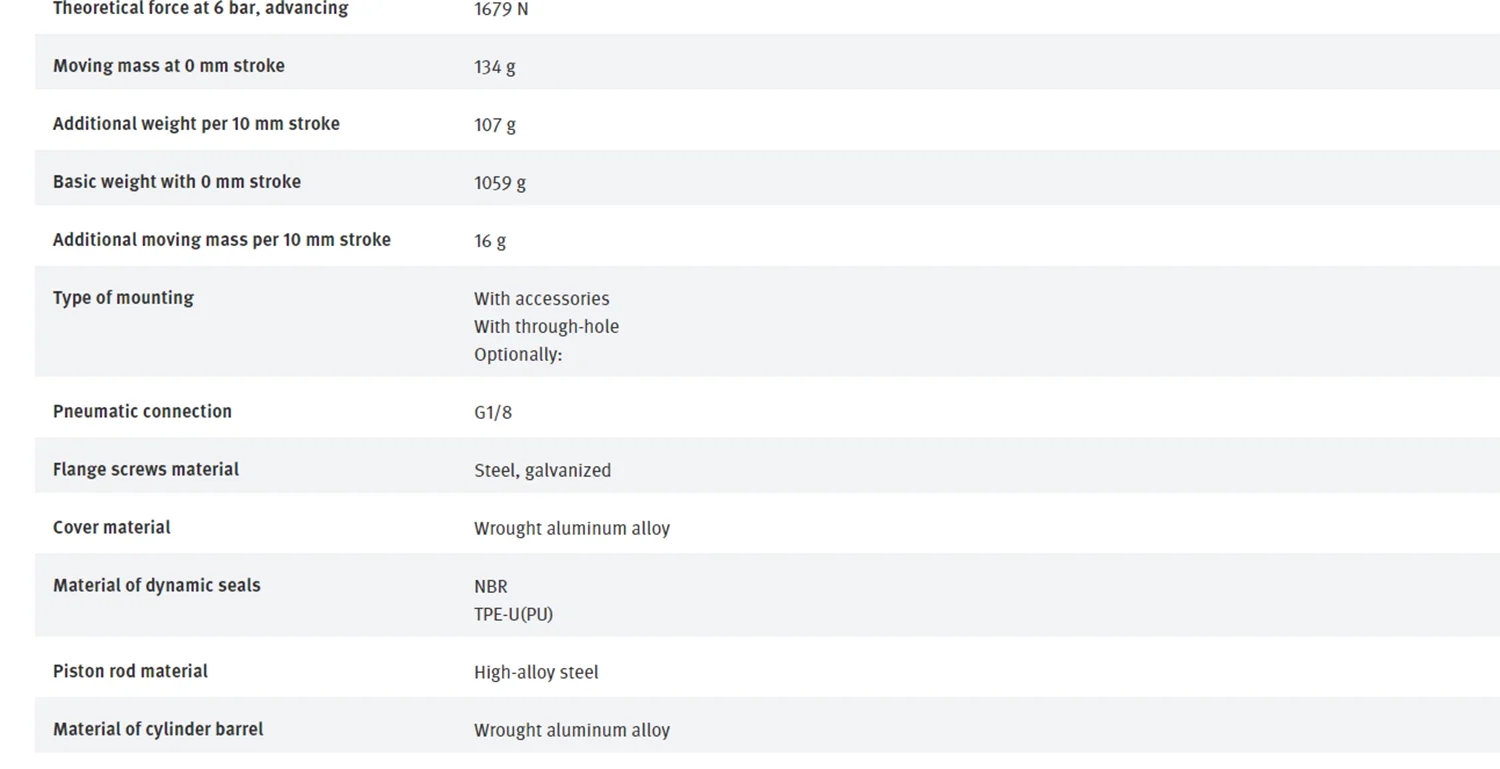Select the 134 g value

pyautogui.click(x=494, y=67)
